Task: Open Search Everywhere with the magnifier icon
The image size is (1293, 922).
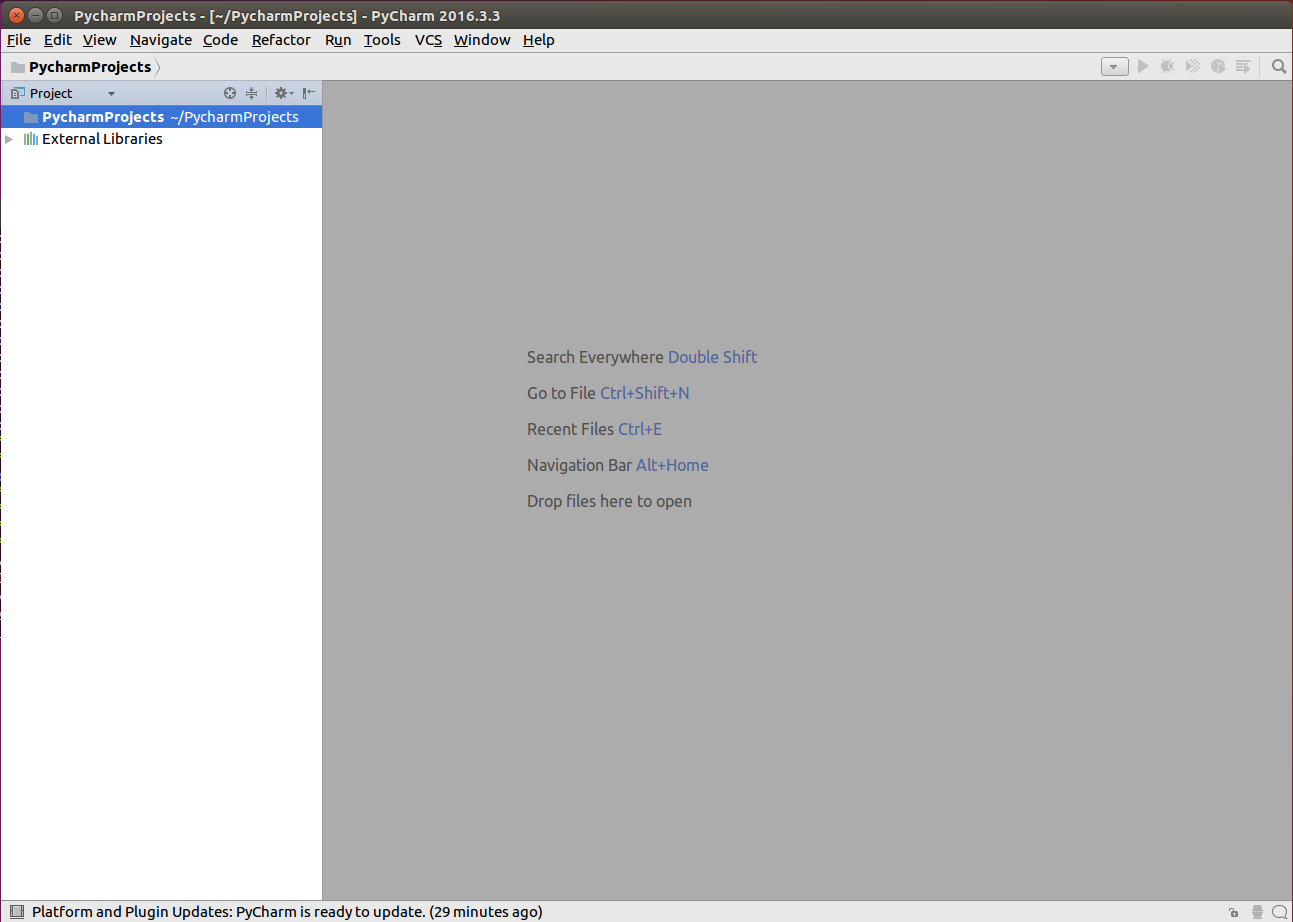Action: (1279, 66)
